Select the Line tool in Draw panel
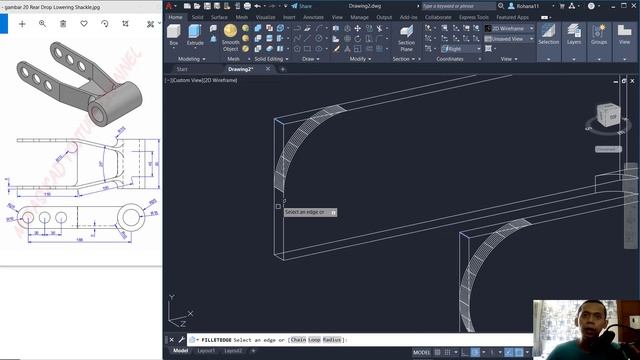640x360 pixels. [307, 38]
